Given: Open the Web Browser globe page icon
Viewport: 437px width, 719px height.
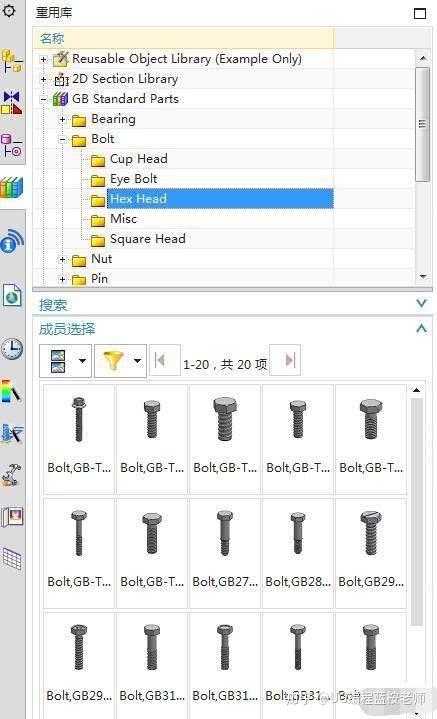Looking at the screenshot, I should 12,295.
